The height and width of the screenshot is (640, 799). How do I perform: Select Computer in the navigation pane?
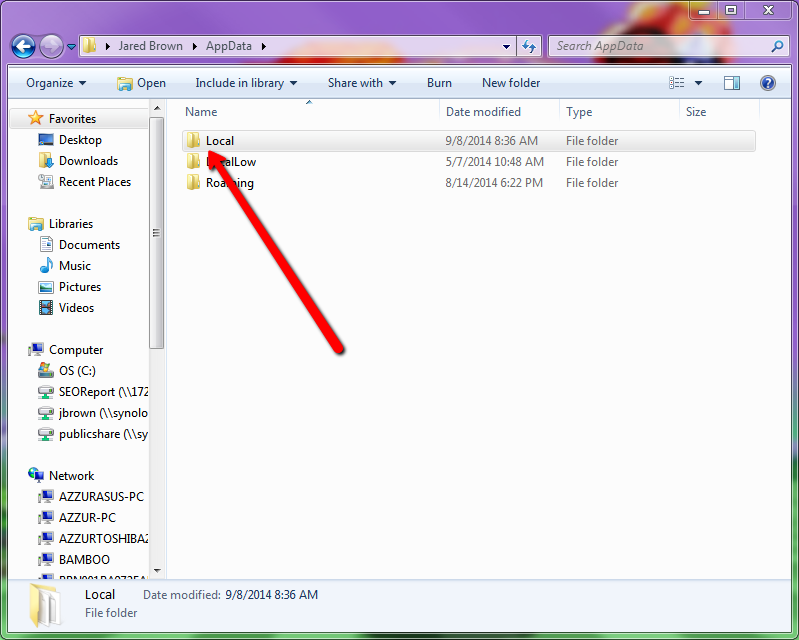76,350
